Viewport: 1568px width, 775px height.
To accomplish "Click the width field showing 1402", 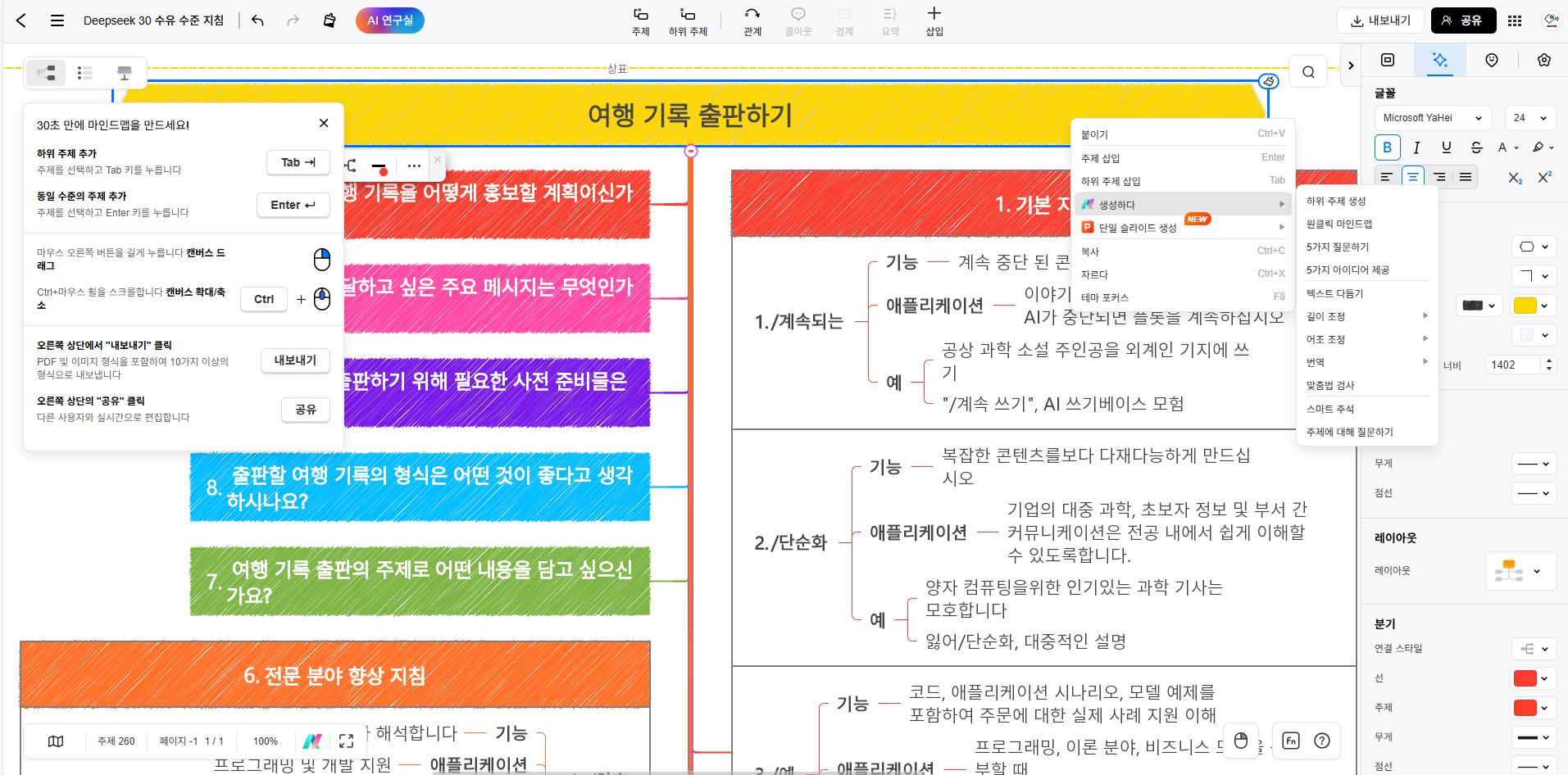I will pyautogui.click(x=1512, y=365).
